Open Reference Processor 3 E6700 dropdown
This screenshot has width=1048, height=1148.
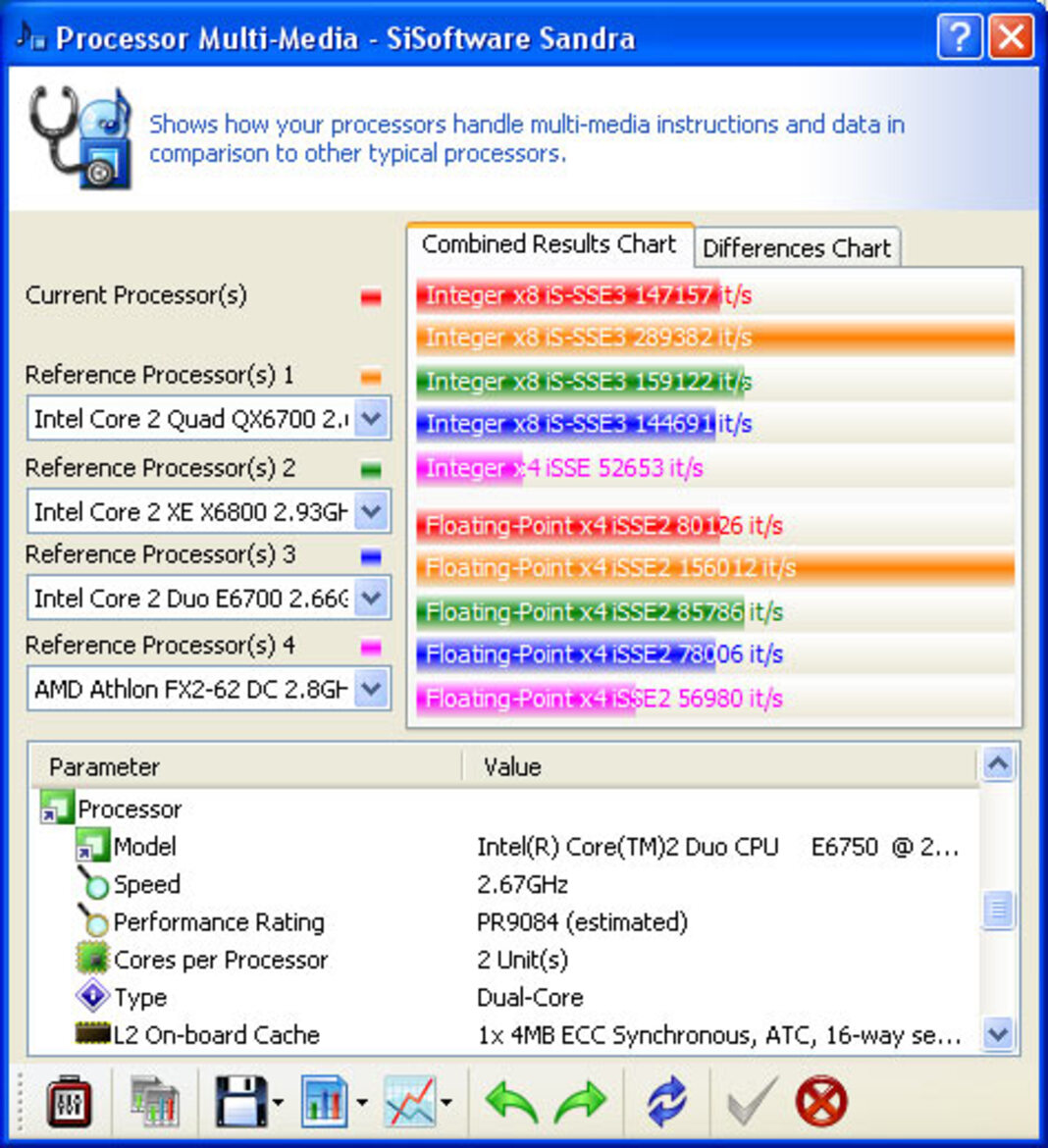372,598
